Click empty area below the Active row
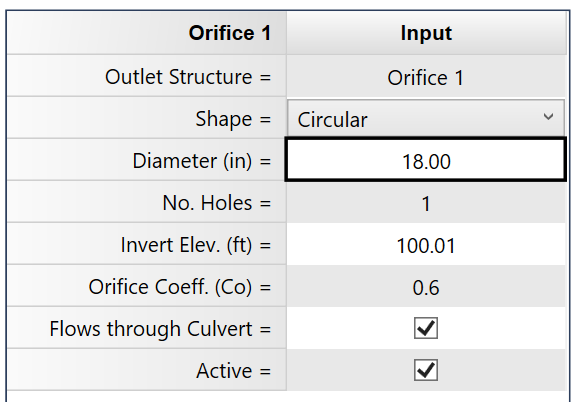This screenshot has width=581, height=402. pyautogui.click(x=288, y=396)
